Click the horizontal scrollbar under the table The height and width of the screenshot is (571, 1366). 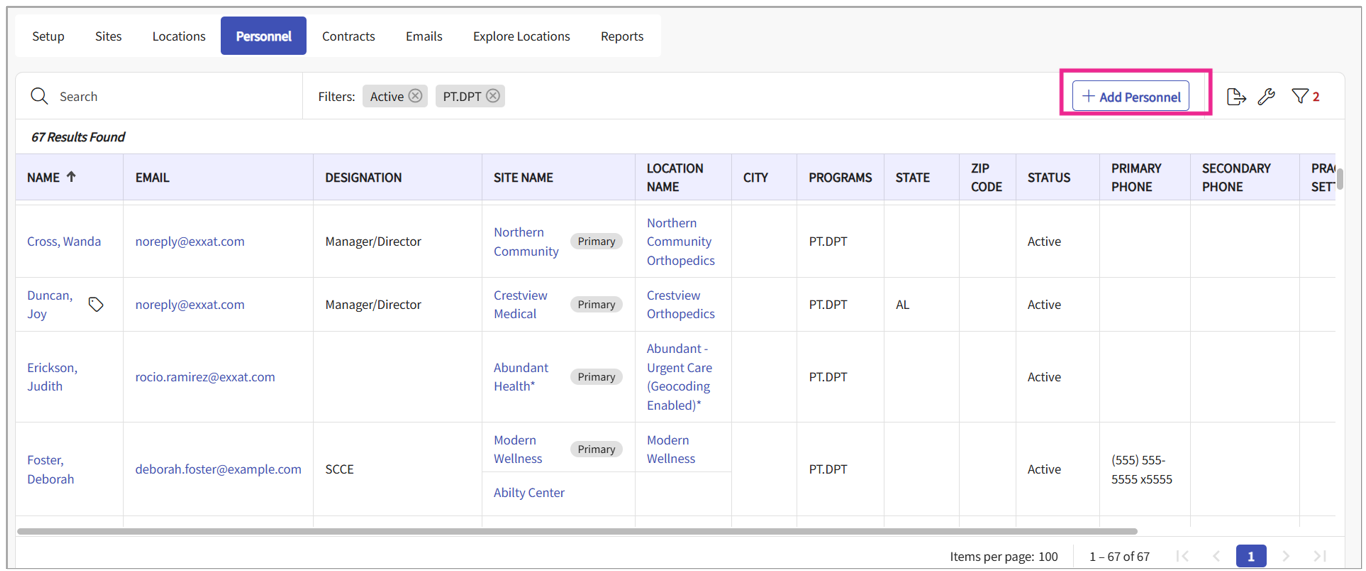coord(577,531)
